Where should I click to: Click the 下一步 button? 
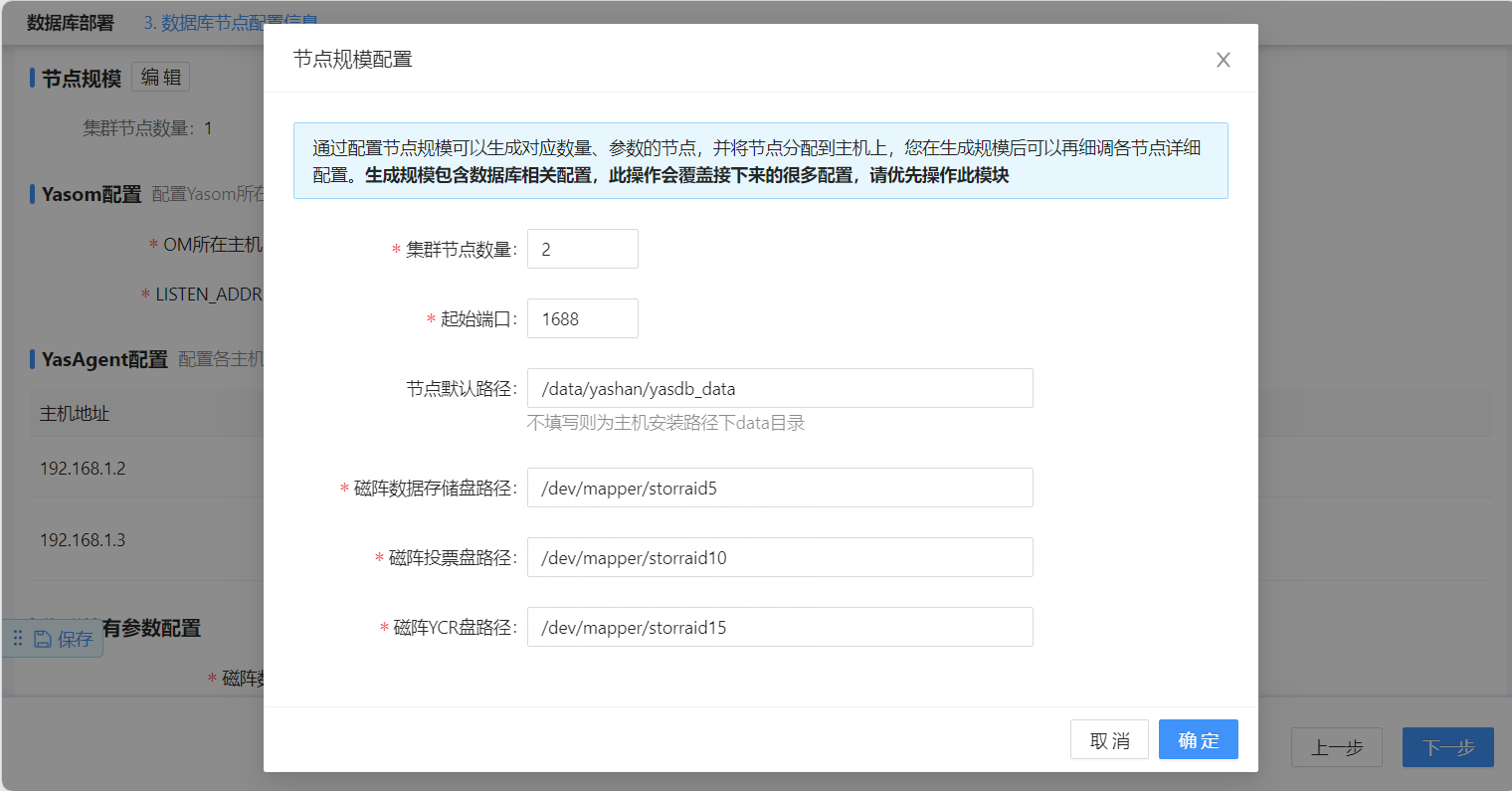point(1448,747)
